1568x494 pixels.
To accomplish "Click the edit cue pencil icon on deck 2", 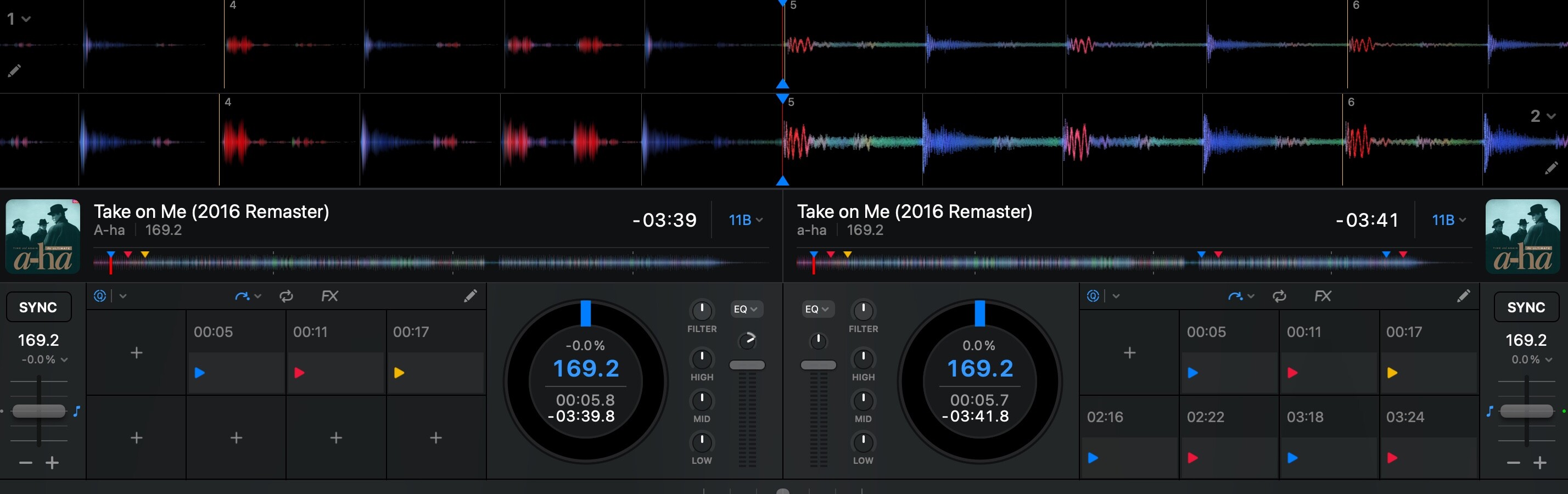I will tap(1463, 296).
